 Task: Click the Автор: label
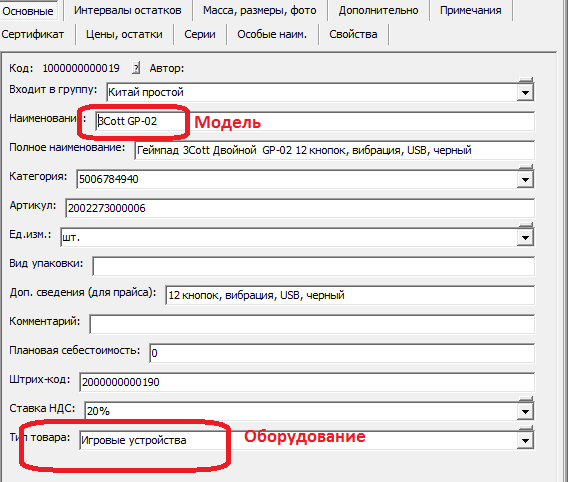167,68
